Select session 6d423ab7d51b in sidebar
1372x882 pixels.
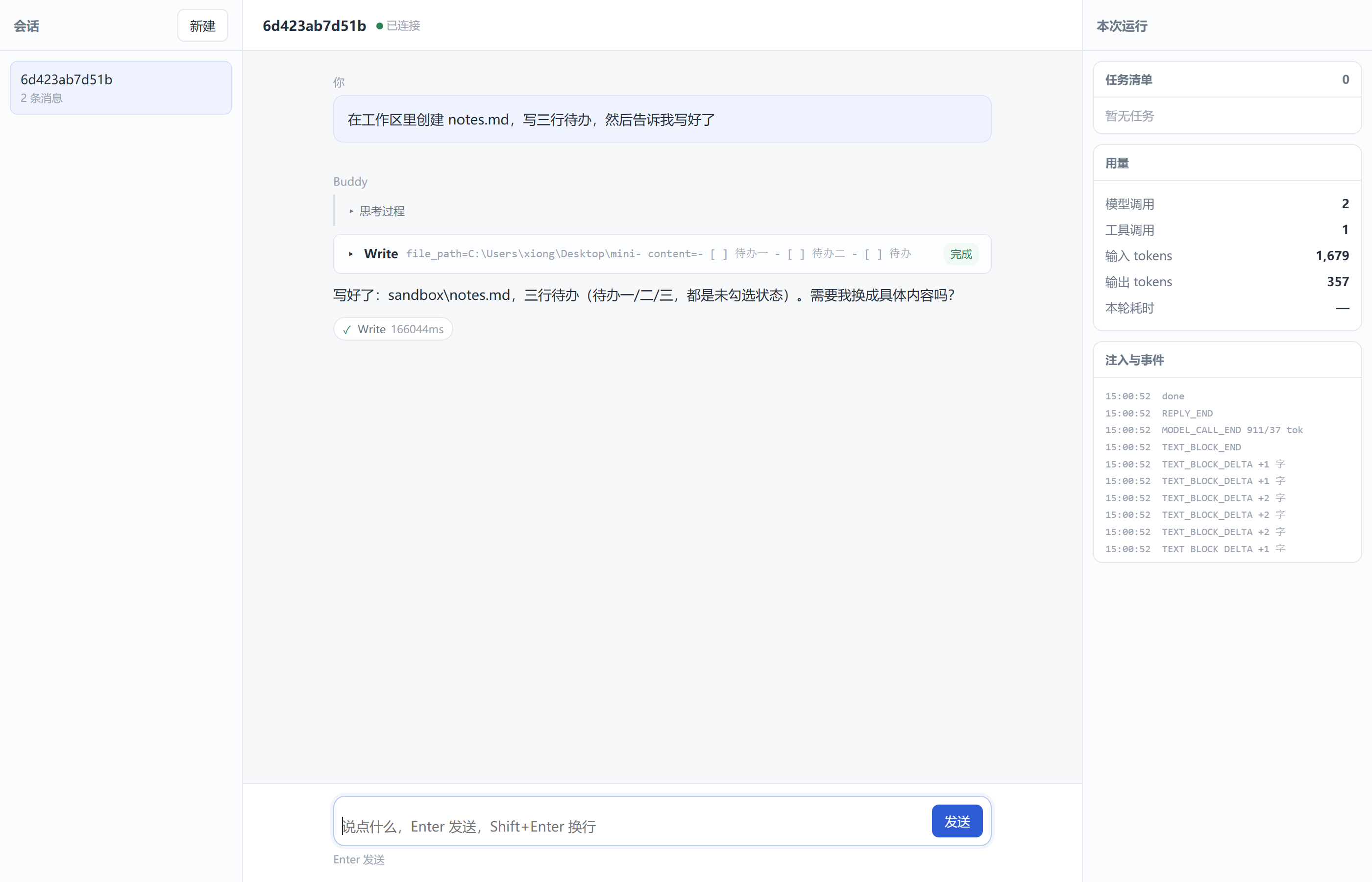pyautogui.click(x=121, y=88)
